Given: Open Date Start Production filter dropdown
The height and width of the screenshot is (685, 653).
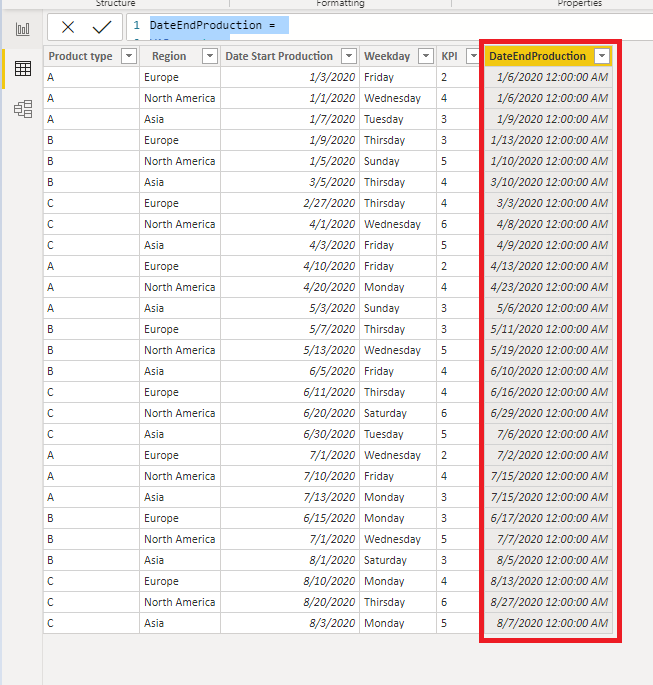Looking at the screenshot, I should coord(349,56).
